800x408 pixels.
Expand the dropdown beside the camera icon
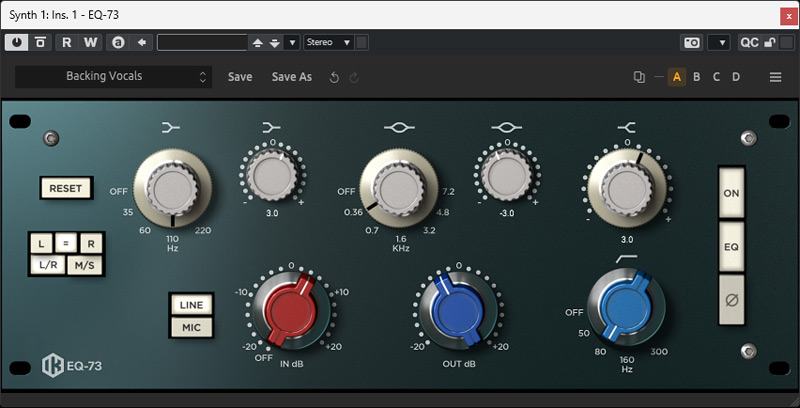(718, 42)
